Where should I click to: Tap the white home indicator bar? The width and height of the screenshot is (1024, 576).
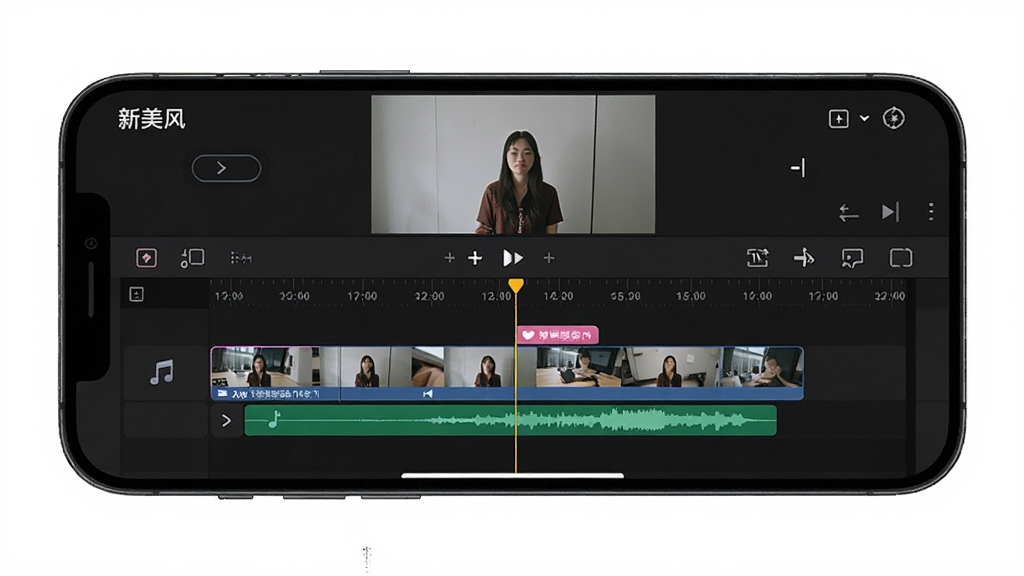pos(513,475)
